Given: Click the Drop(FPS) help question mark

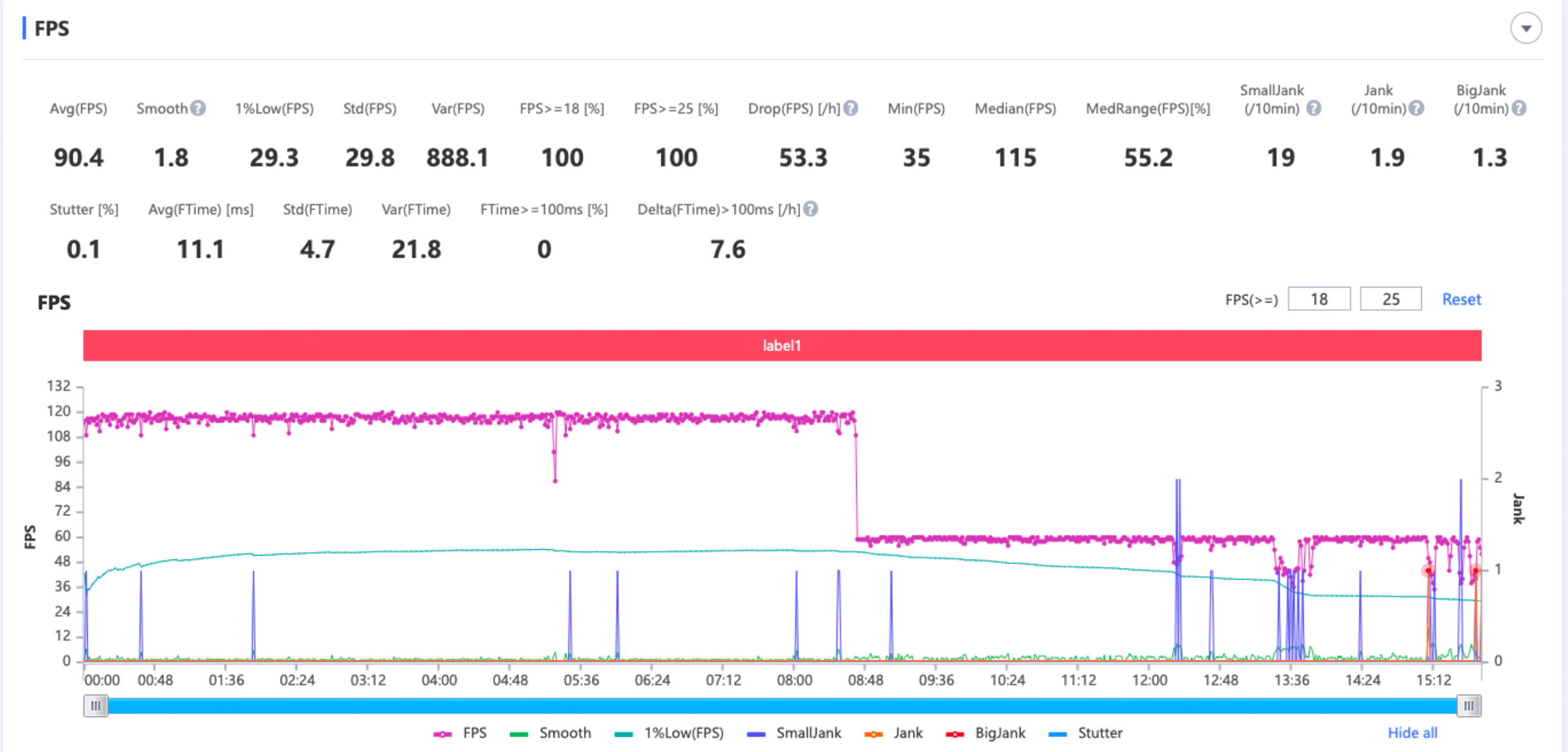Looking at the screenshot, I should [851, 108].
